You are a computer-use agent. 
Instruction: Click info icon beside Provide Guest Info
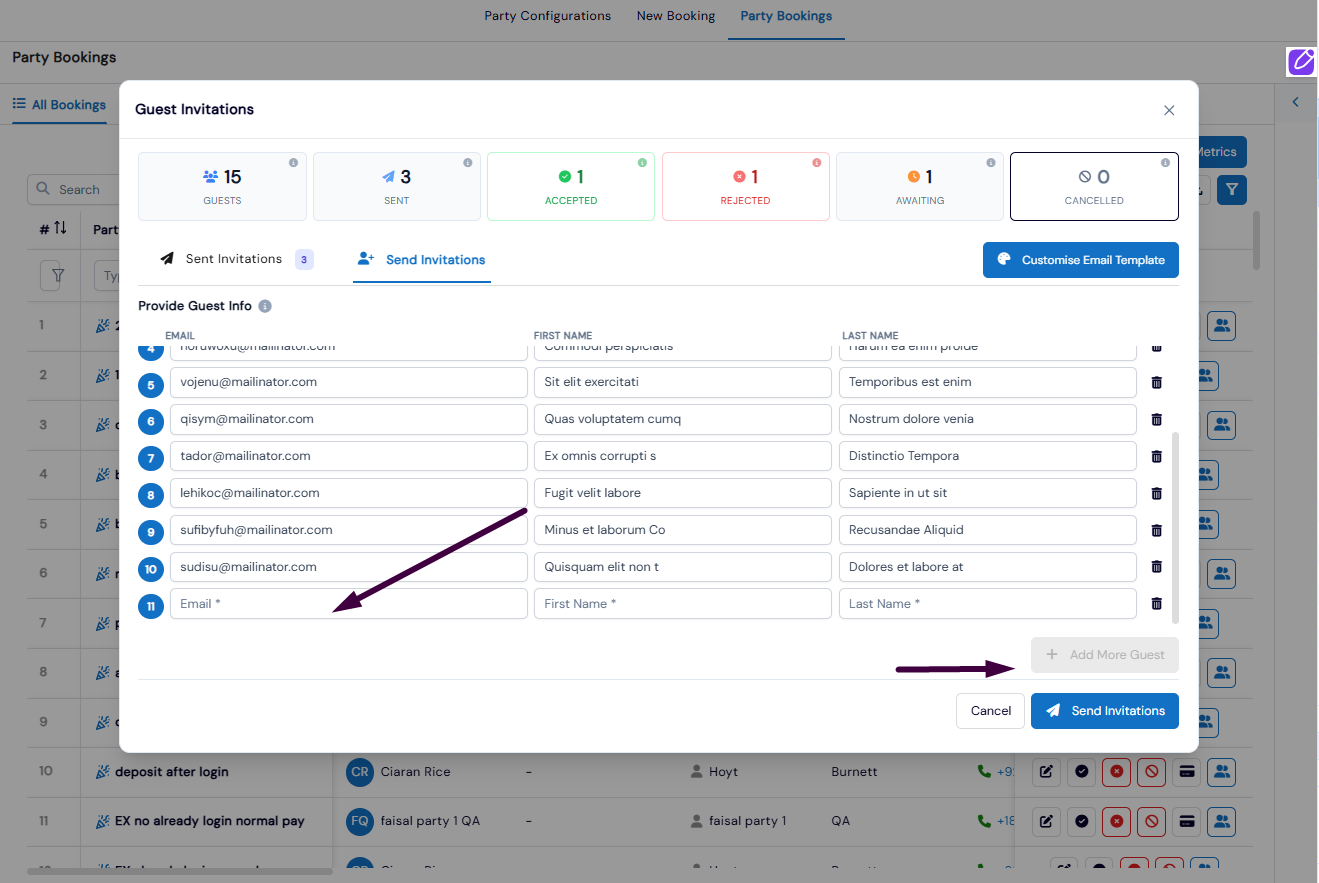(265, 306)
